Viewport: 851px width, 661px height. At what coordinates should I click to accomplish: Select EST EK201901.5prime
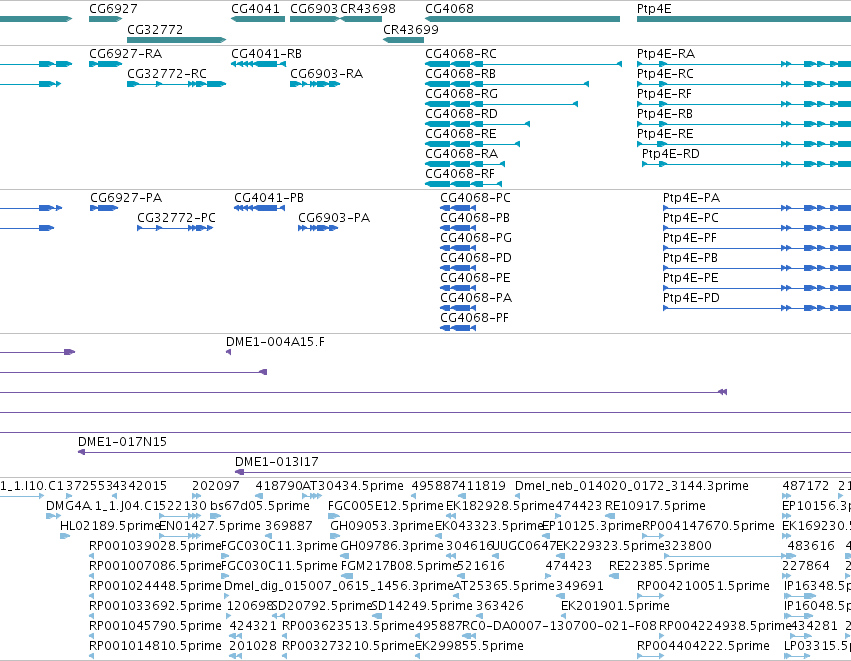(x=564, y=616)
